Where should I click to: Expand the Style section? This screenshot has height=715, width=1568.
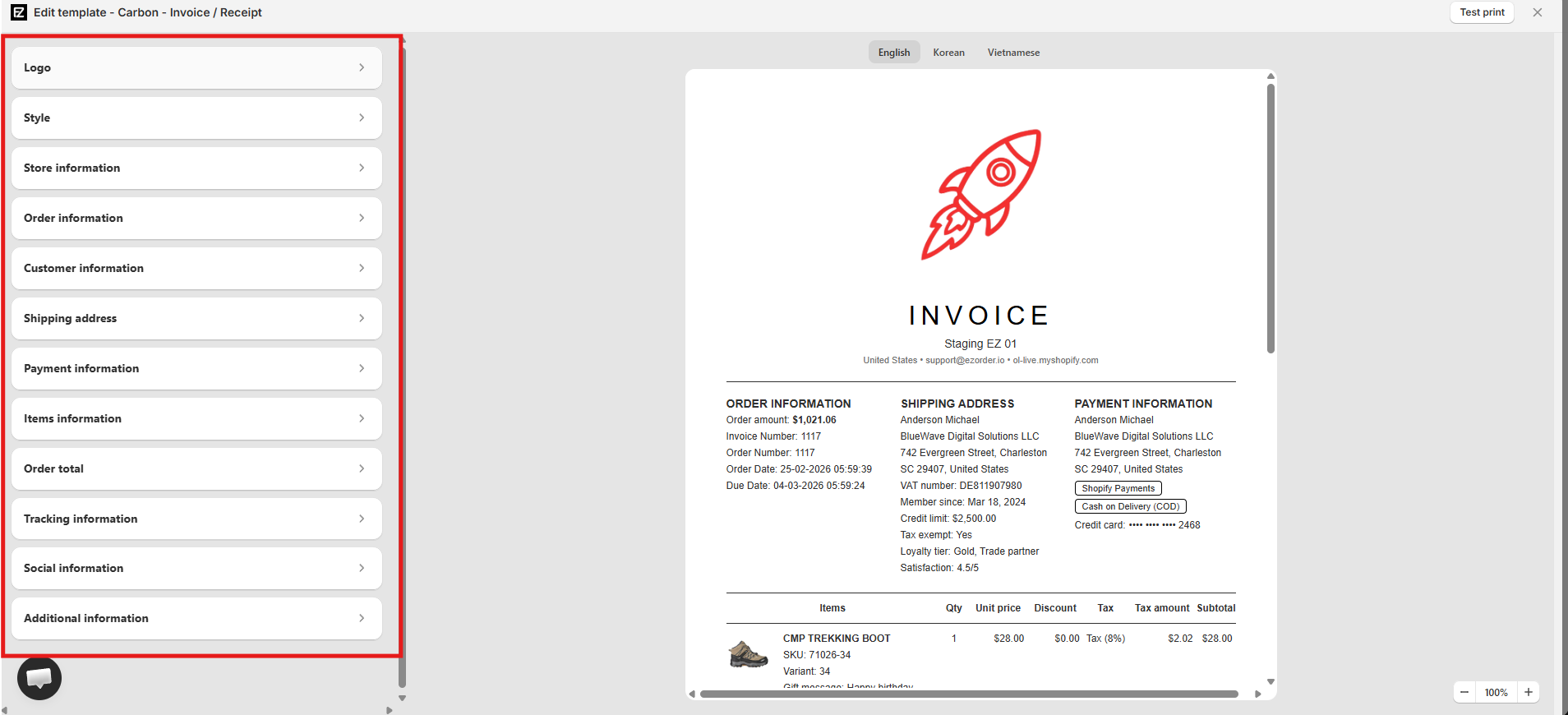click(197, 118)
